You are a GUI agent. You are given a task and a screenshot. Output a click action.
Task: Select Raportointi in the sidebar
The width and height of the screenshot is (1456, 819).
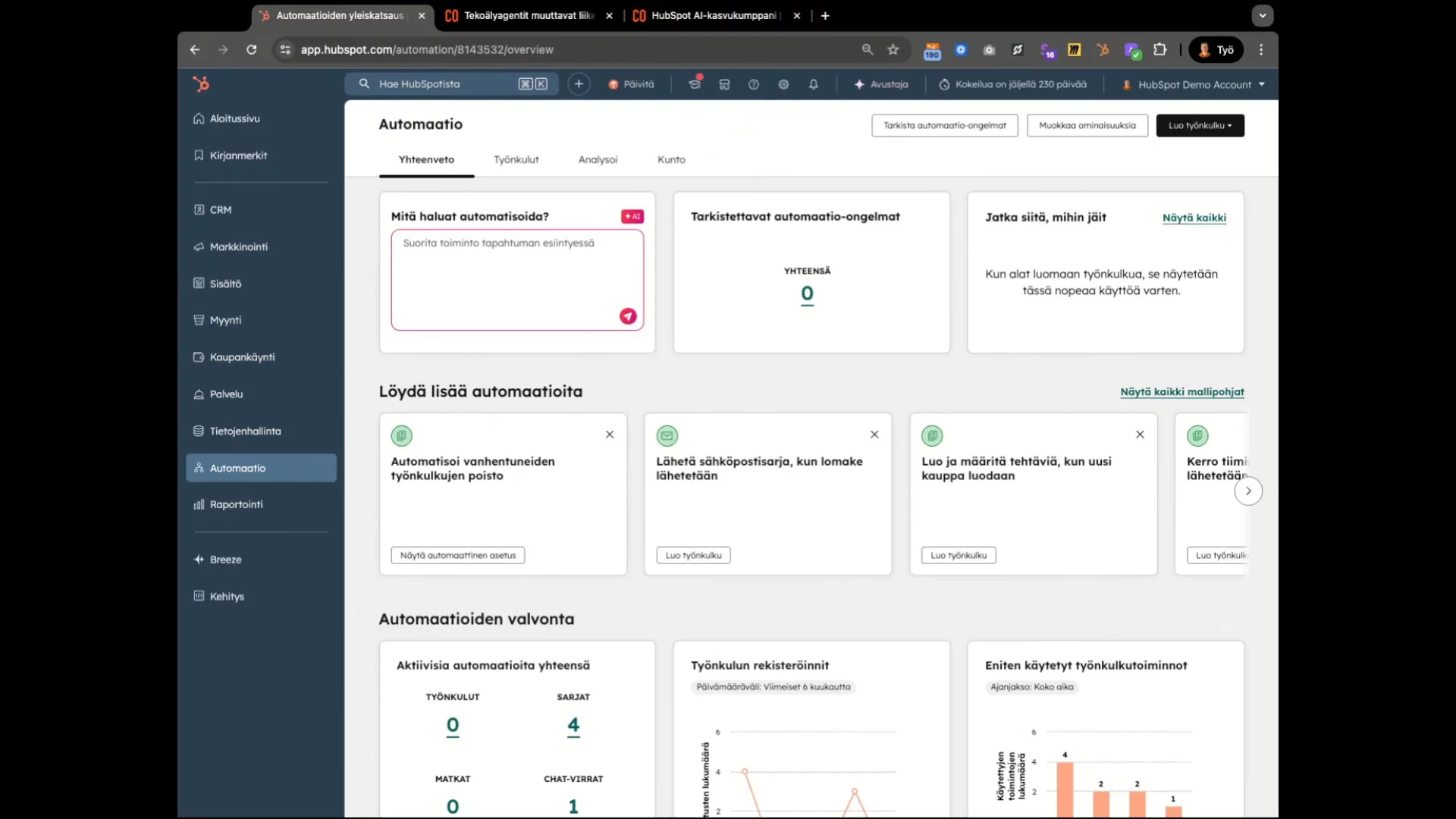[236, 505]
